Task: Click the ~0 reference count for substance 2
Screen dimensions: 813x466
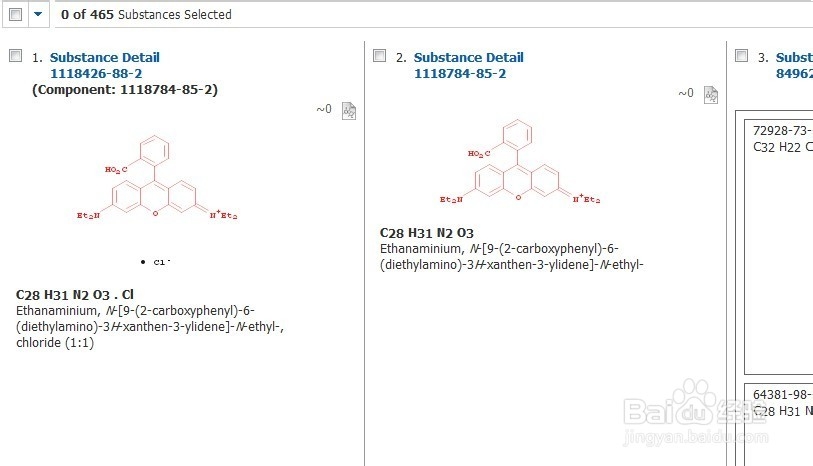Action: (685, 93)
